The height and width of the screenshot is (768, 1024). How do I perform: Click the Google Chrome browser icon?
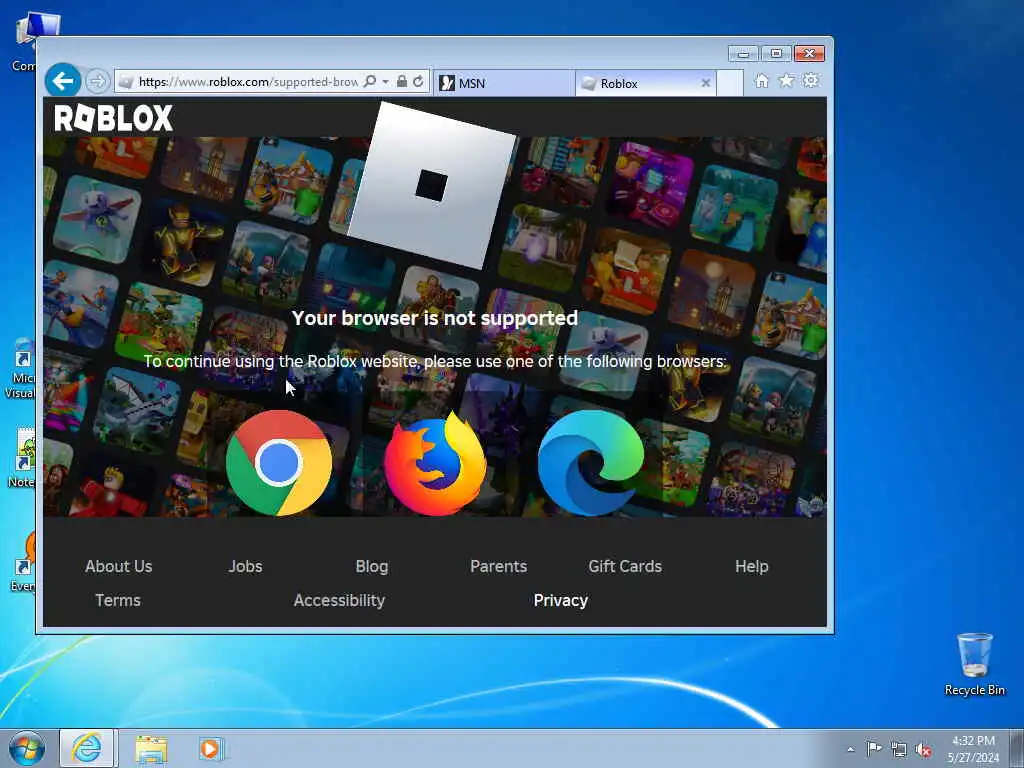(x=279, y=463)
